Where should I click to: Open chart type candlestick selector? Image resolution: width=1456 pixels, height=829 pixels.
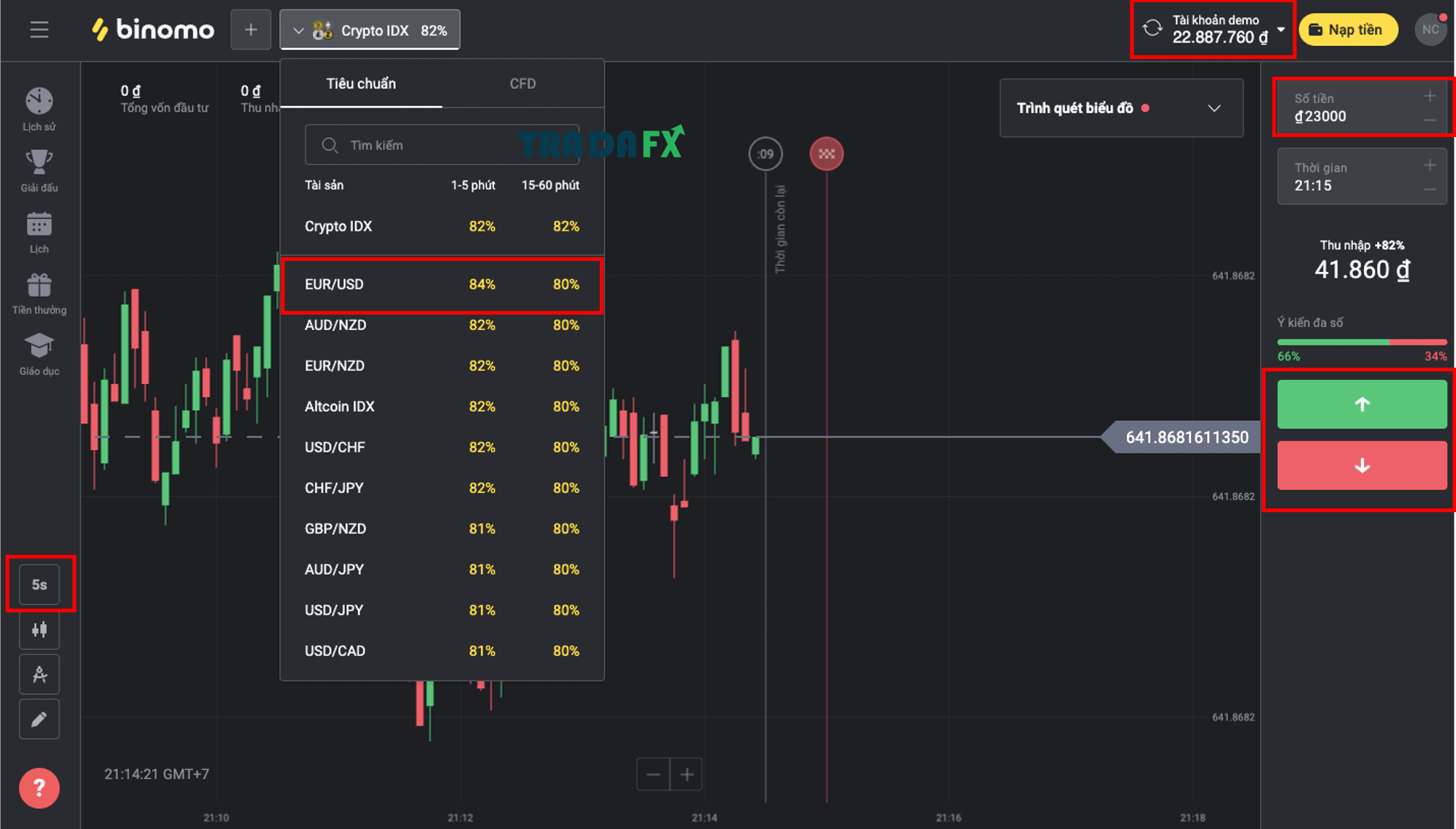pyautogui.click(x=39, y=629)
